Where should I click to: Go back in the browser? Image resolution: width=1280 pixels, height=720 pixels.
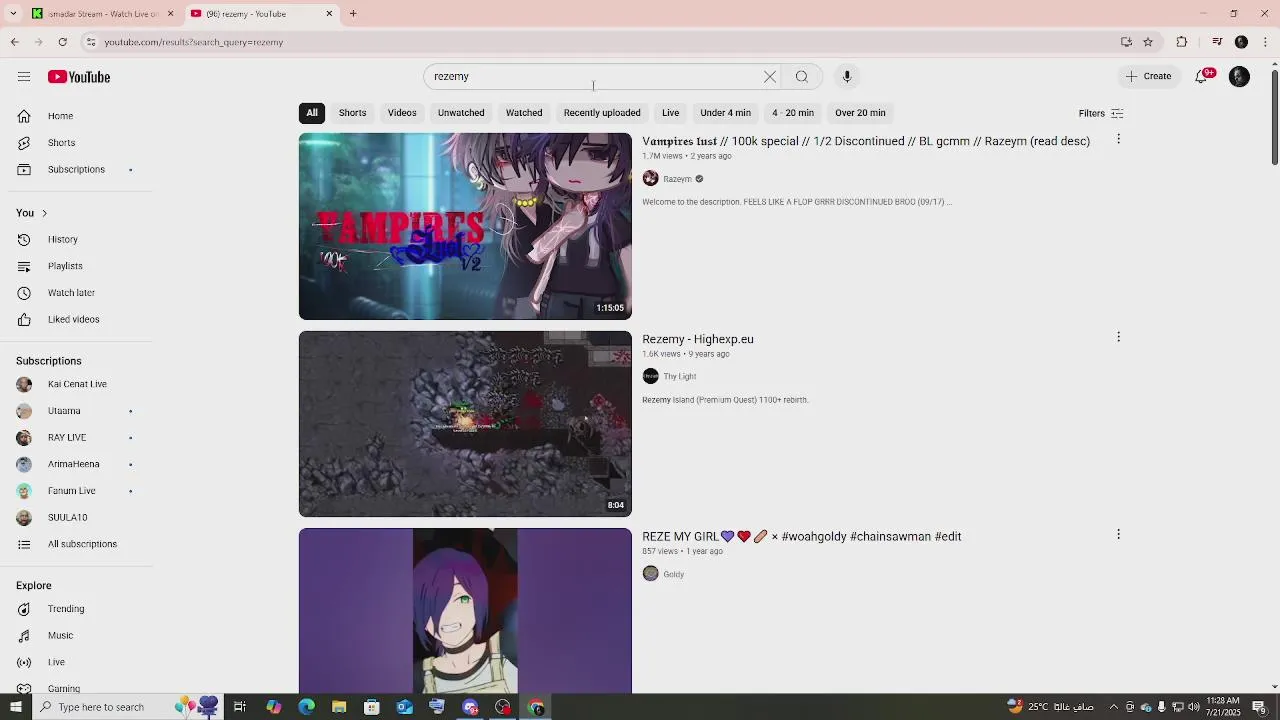point(14,42)
